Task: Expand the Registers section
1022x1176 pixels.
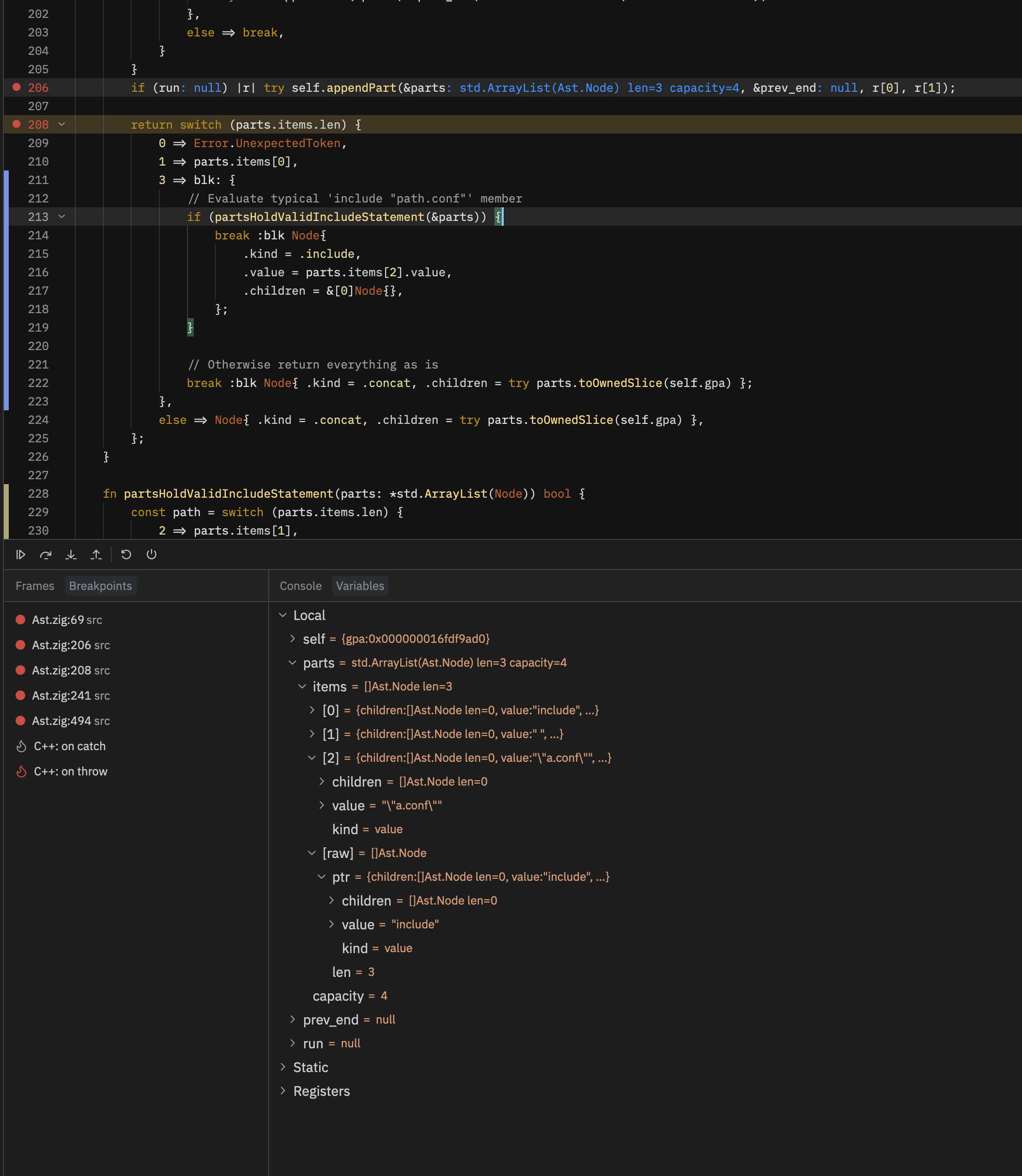Action: click(283, 1091)
